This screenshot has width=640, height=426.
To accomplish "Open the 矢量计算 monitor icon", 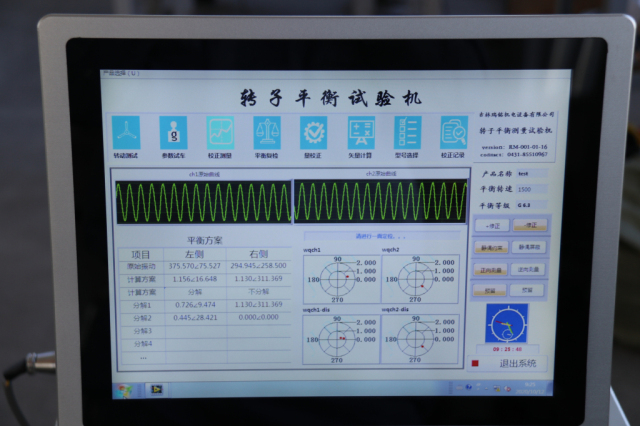I will tap(361, 133).
